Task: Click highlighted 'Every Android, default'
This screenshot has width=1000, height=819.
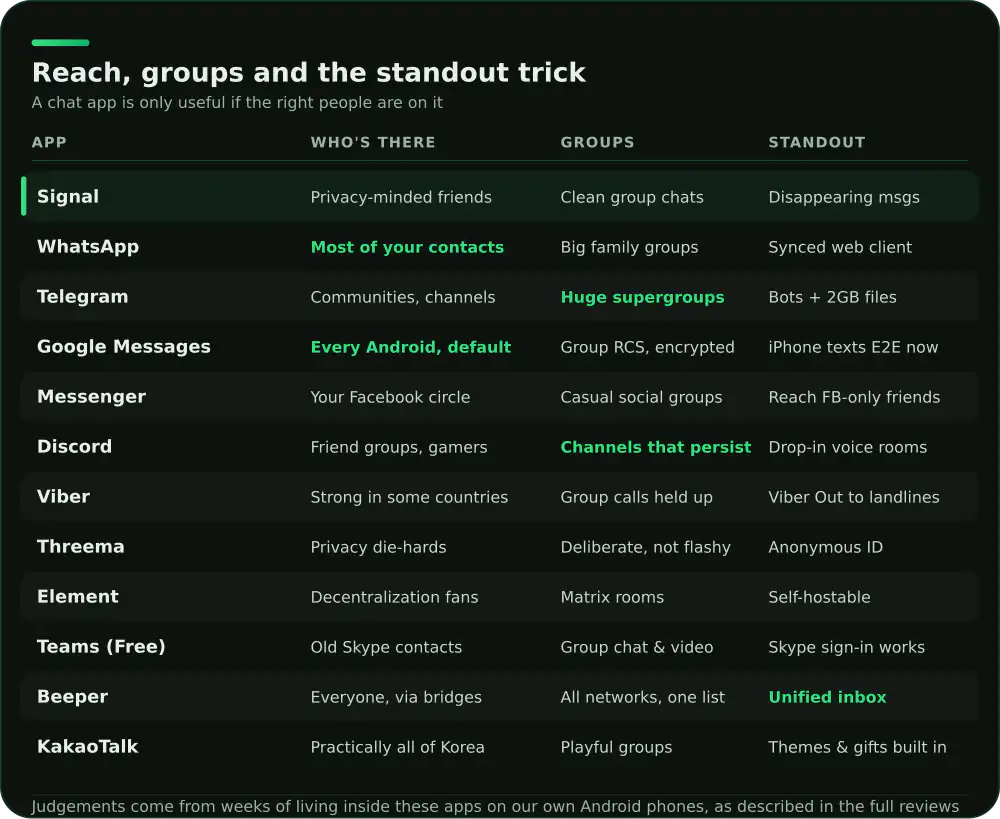Action: point(411,347)
